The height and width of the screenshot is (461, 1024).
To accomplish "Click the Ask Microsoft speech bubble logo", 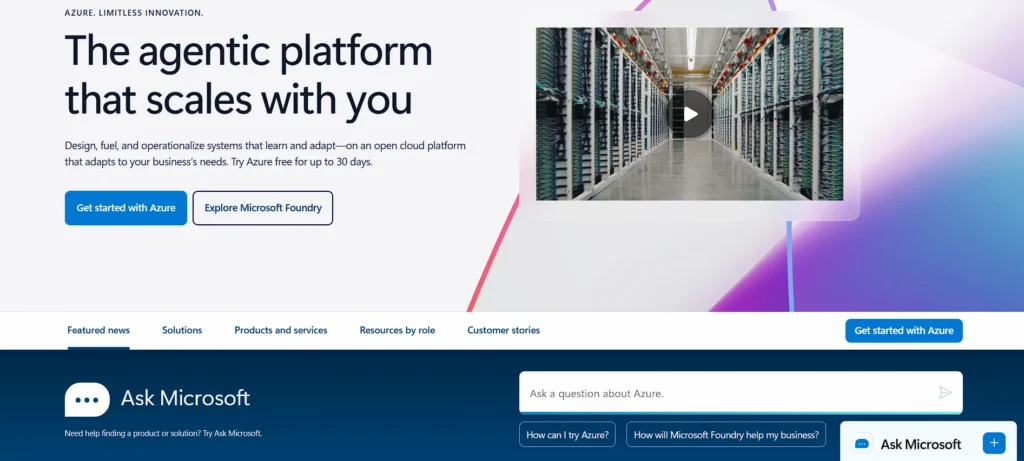I will click(87, 400).
